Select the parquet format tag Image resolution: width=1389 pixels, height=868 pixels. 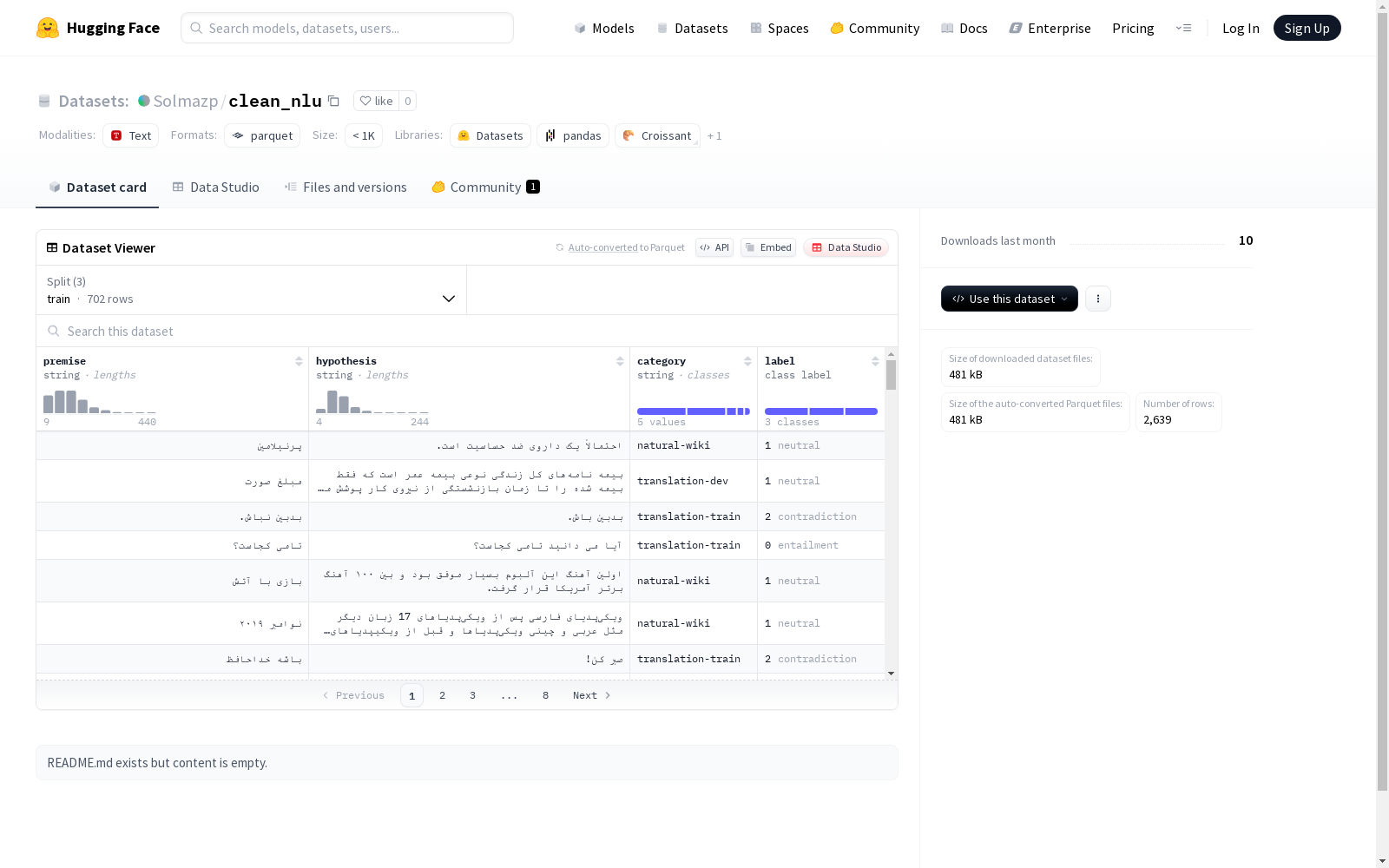(262, 135)
